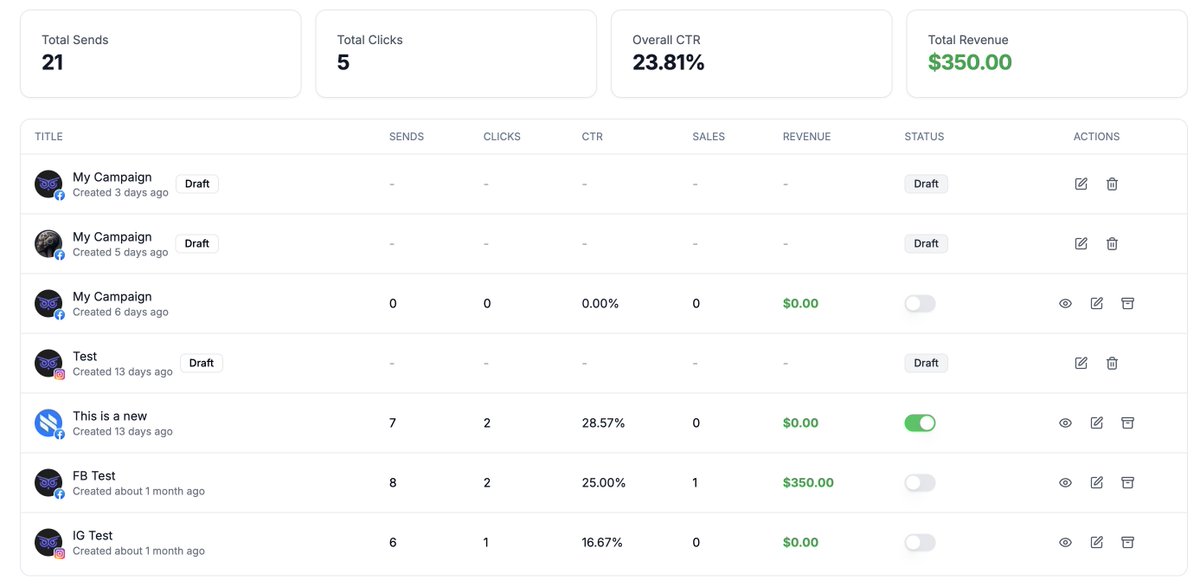
Task: Click the 16.67% CTR value
Action: 602,542
